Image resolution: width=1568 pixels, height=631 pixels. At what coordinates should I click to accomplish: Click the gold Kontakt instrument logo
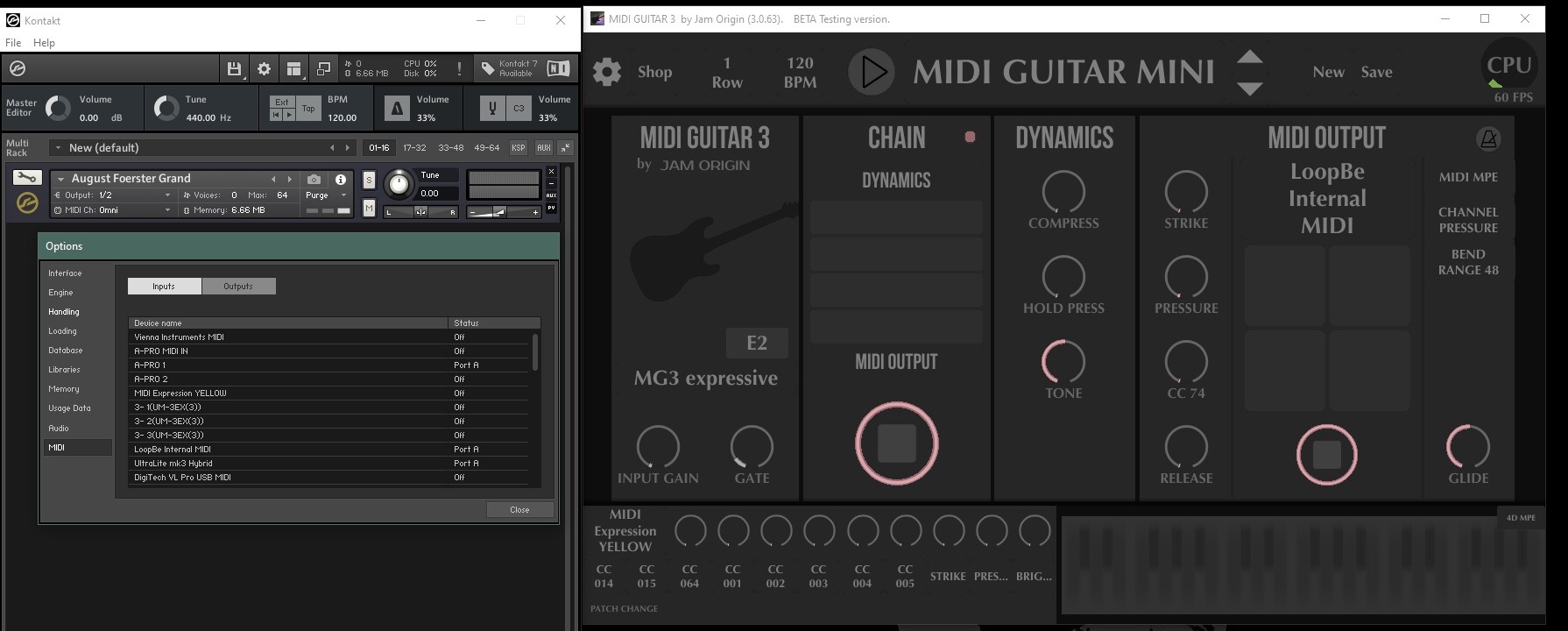(x=27, y=203)
